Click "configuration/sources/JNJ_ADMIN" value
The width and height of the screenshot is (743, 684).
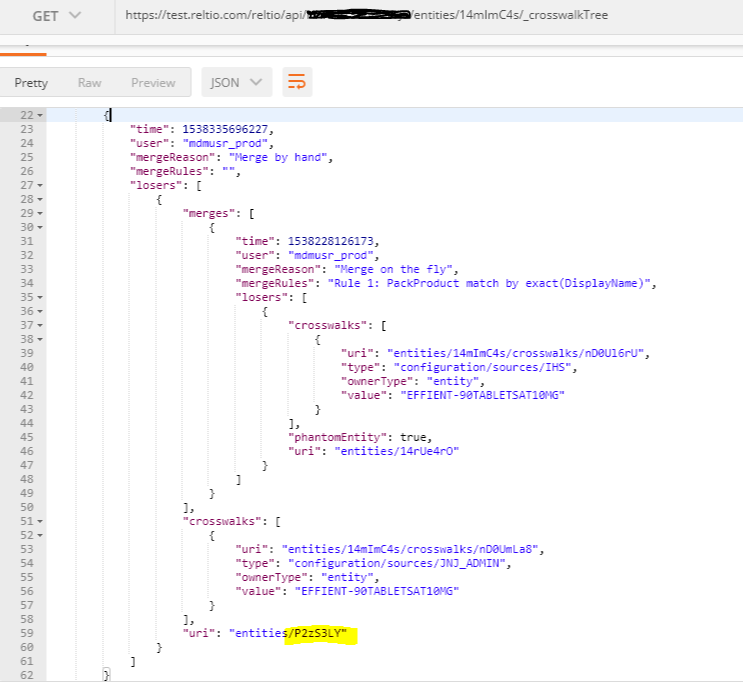click(x=397, y=563)
